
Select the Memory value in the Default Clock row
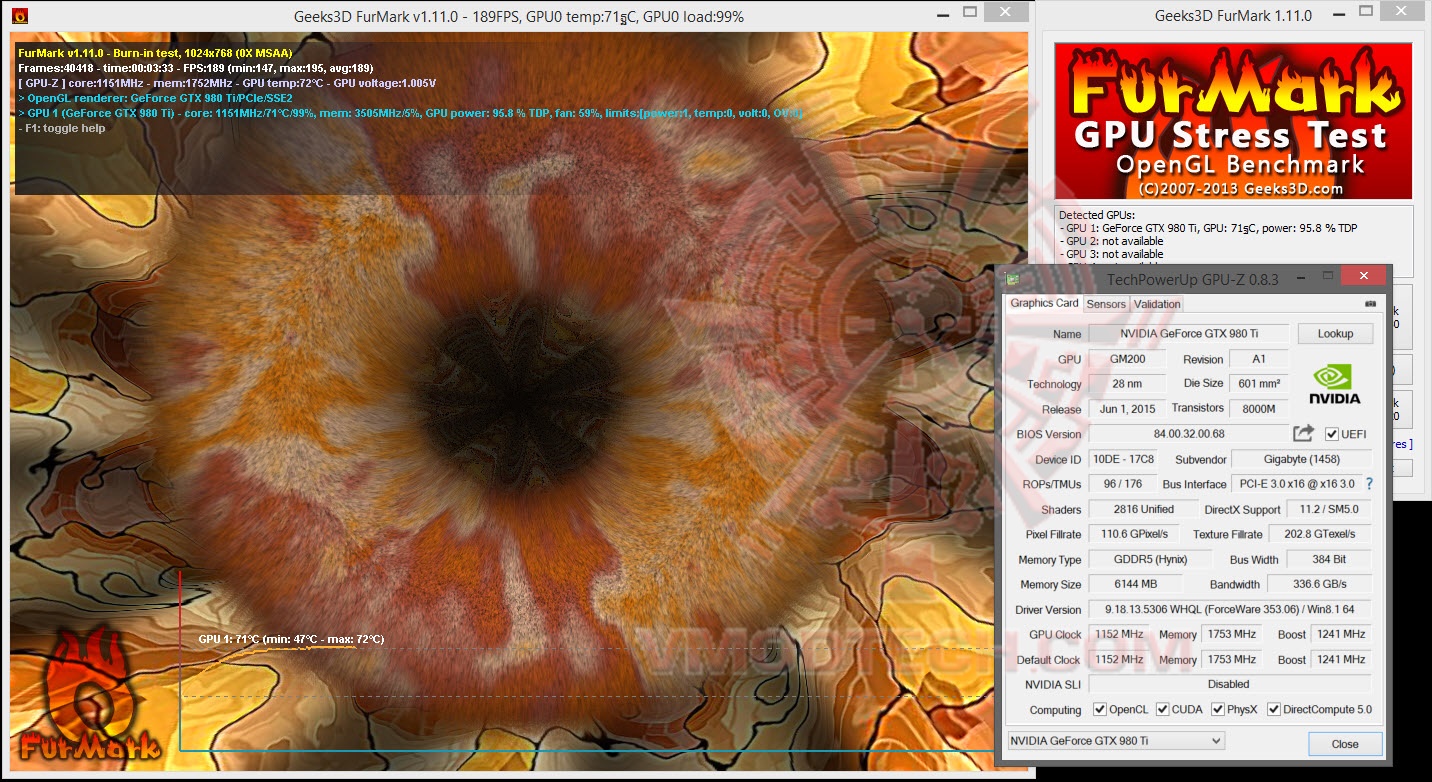tap(1231, 659)
